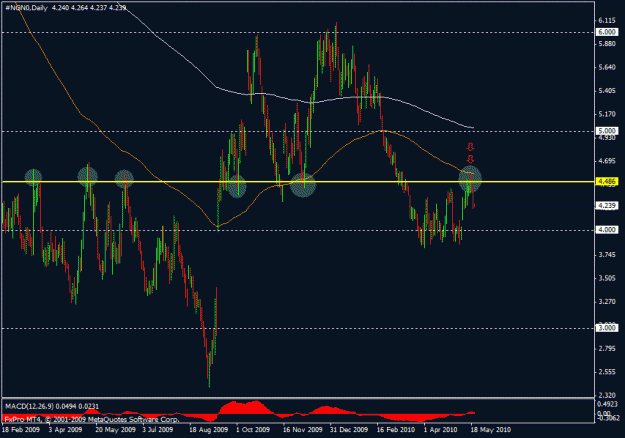Click the 2.555 price axis label

click(607, 372)
